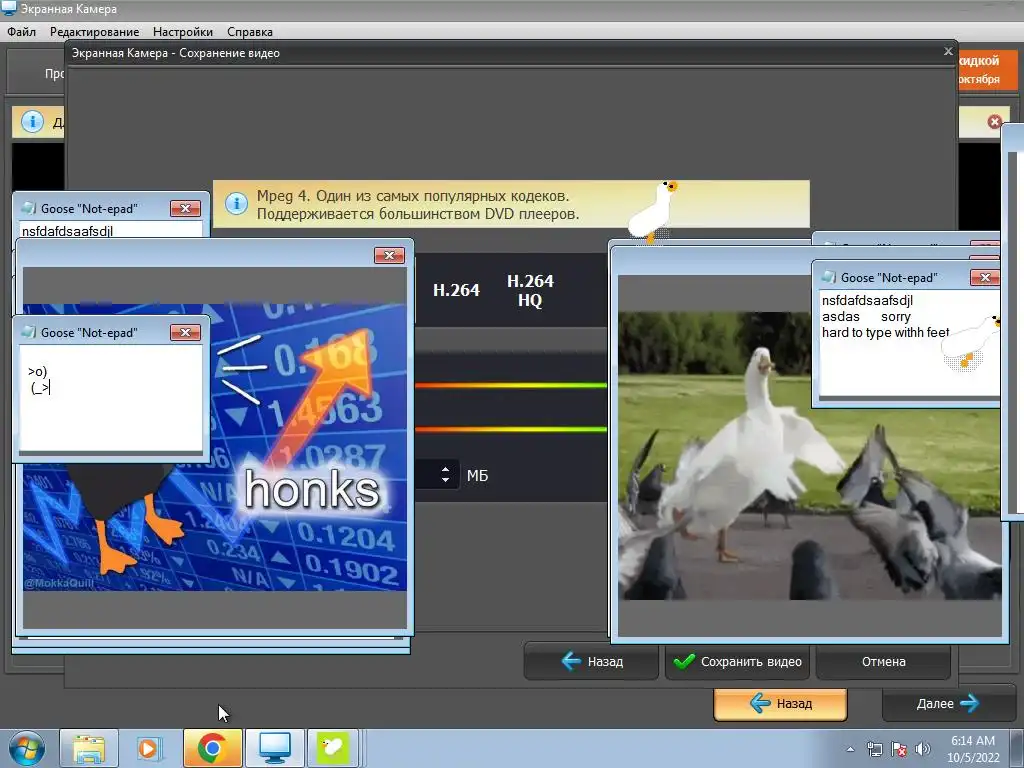Adjust the upper quality gradient slider

pyautogui.click(x=511, y=385)
